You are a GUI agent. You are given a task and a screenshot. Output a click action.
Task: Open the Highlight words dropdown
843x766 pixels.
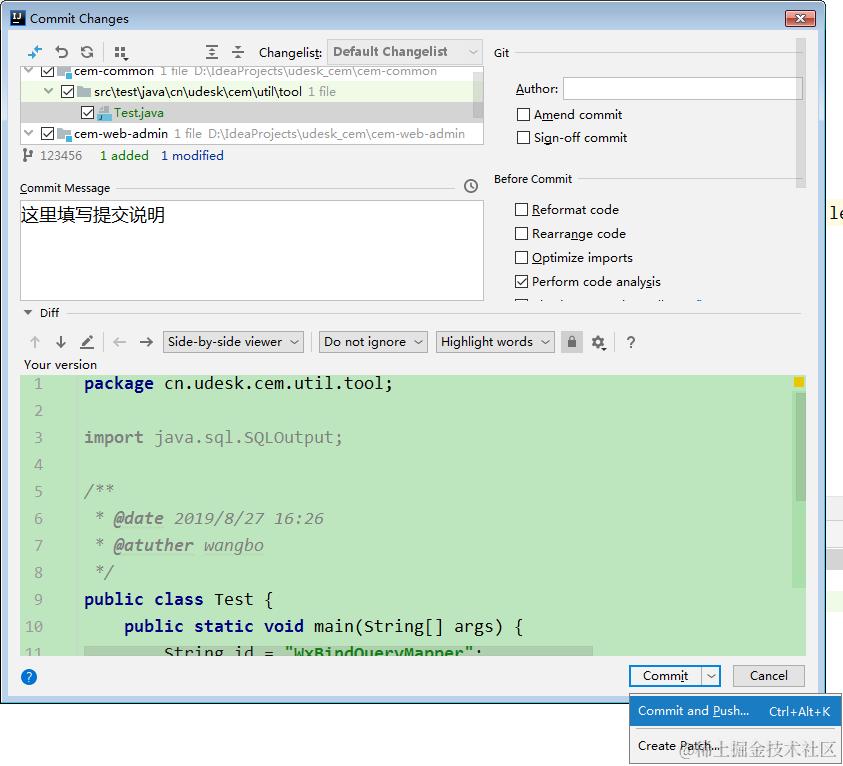point(495,342)
